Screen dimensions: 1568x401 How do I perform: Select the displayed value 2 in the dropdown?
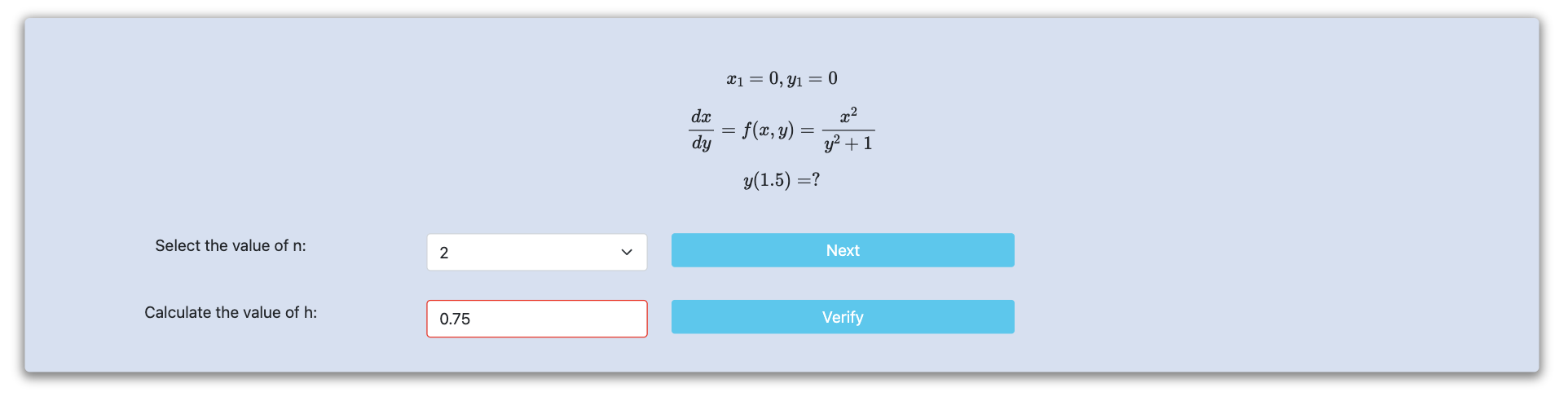[444, 253]
